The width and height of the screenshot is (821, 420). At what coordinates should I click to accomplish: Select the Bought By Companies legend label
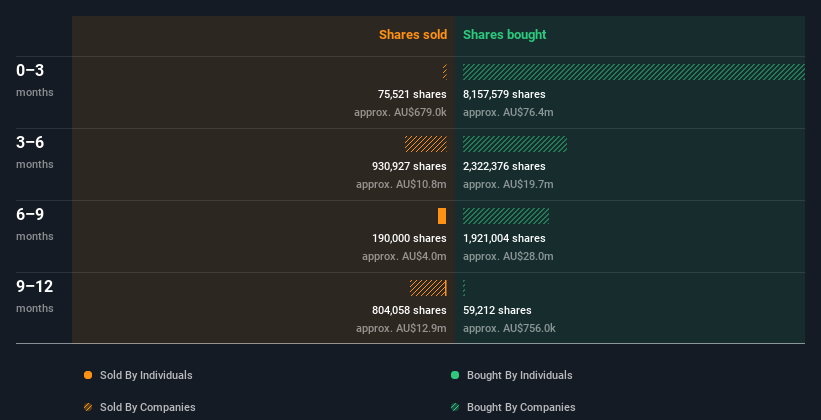(x=521, y=407)
